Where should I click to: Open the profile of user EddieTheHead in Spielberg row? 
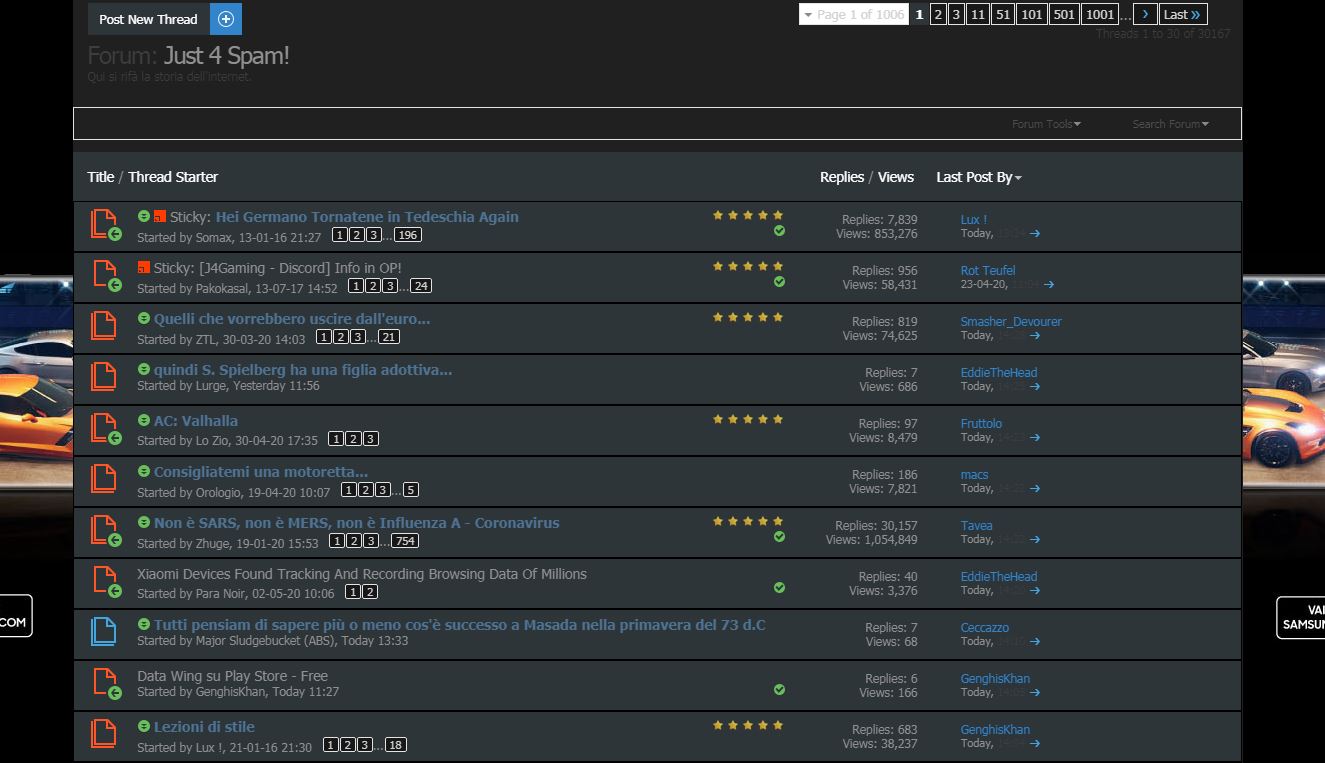(998, 373)
